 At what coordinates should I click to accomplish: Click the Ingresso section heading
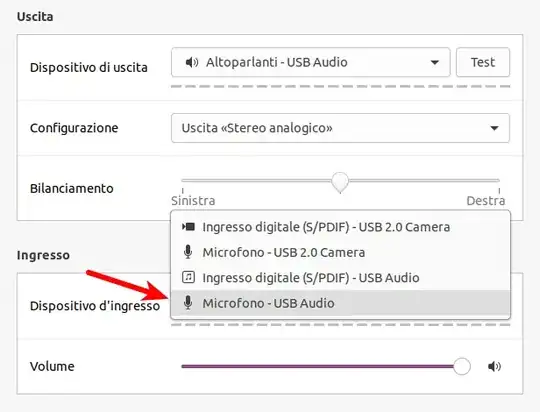point(43,255)
